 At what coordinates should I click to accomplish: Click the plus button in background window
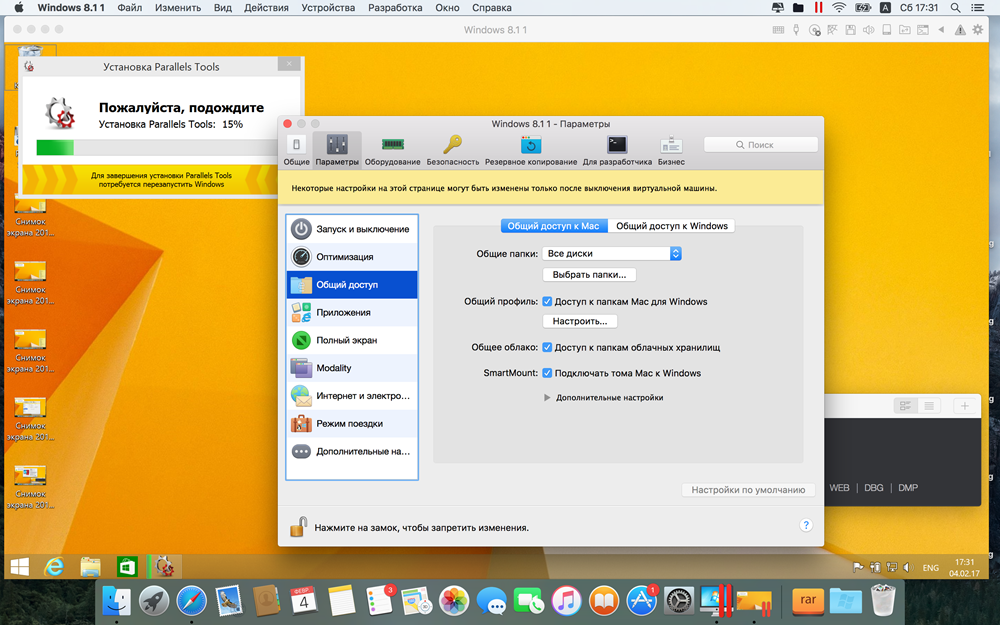(965, 406)
